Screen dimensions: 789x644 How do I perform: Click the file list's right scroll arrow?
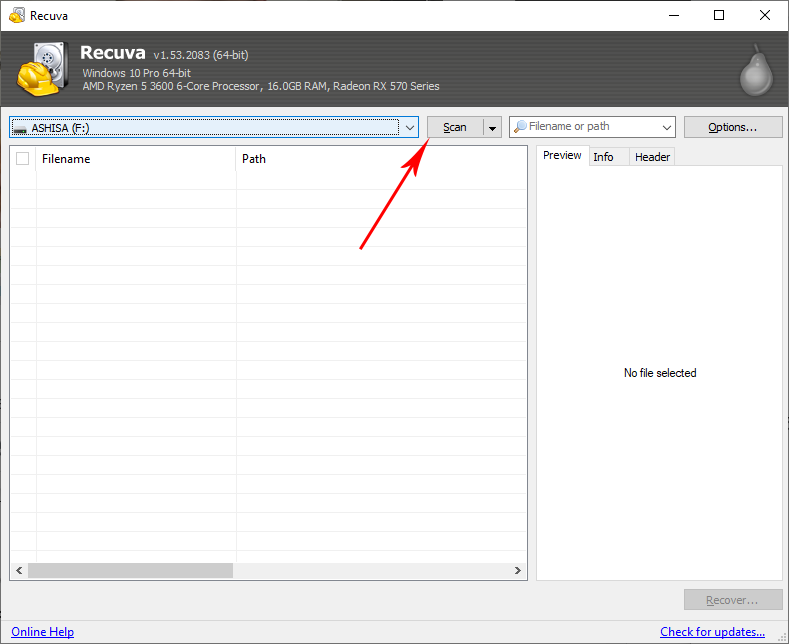(x=518, y=570)
